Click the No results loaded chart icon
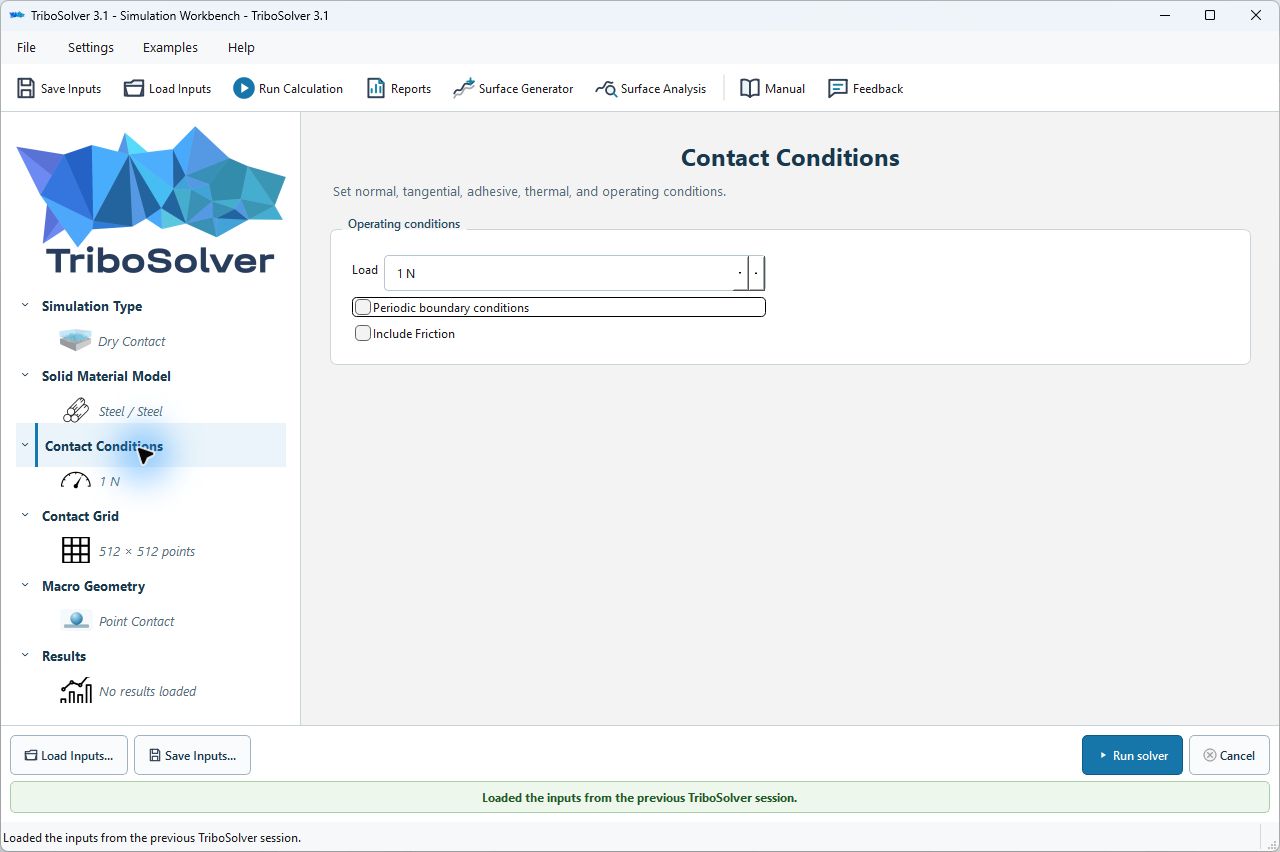The image size is (1280, 852). 75,691
